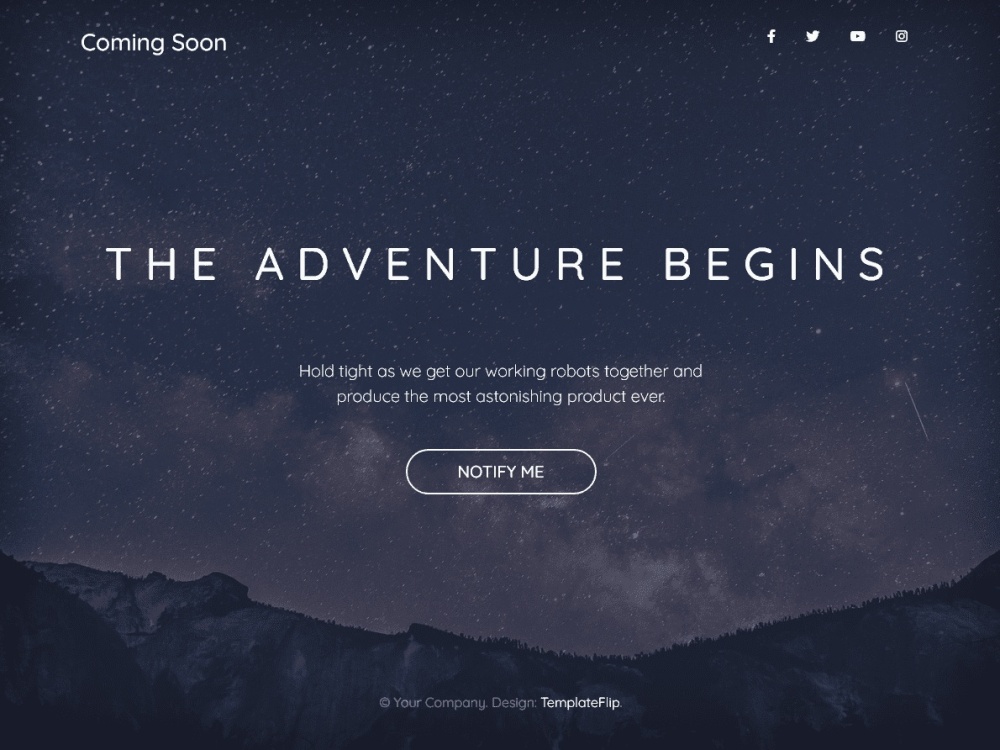Click the 'Your Company' footer text
The width and height of the screenshot is (1000, 750).
pos(440,703)
